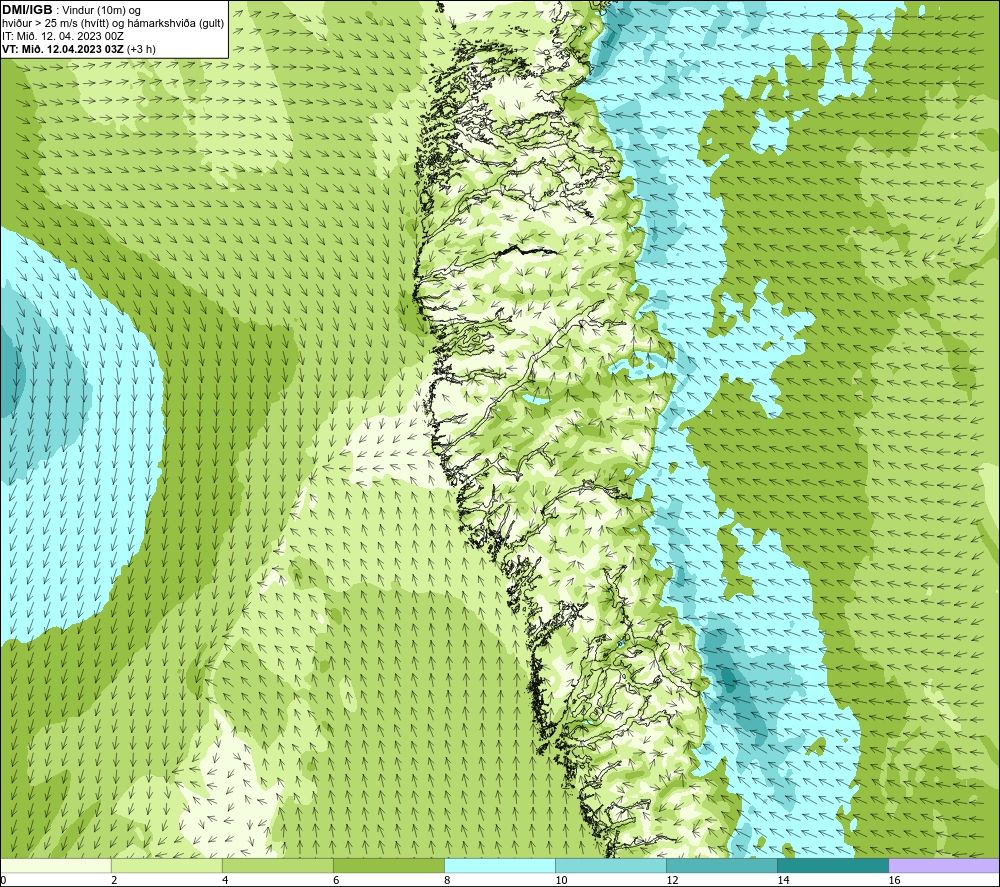The image size is (1000, 887).
Task: Click the scale label '2'
Action: point(114,881)
